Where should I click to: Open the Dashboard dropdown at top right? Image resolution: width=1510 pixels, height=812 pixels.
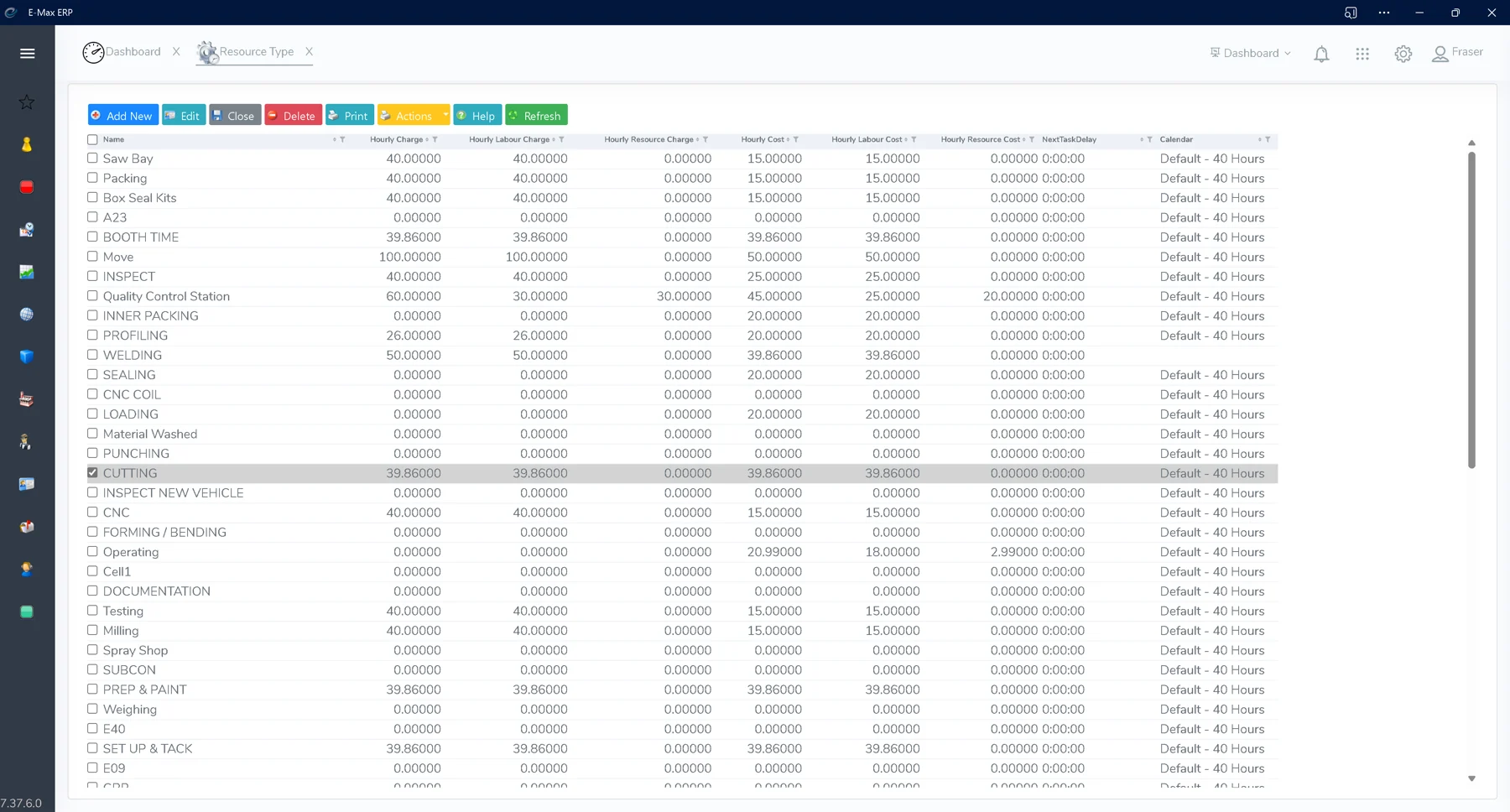coord(1250,53)
